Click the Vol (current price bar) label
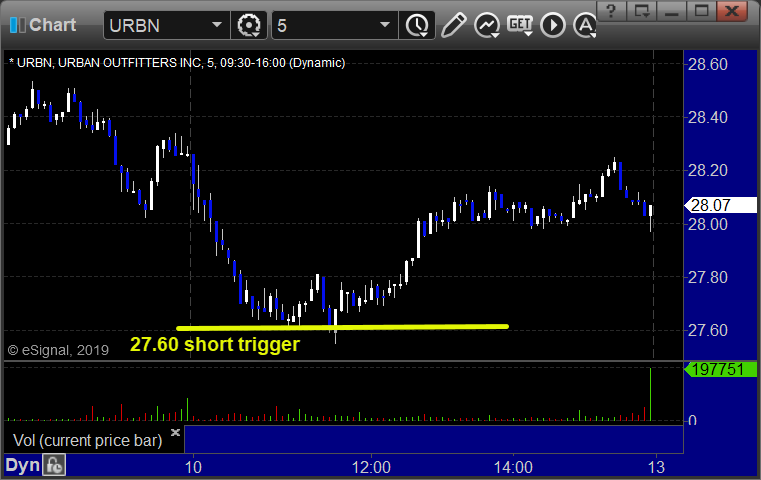The height and width of the screenshot is (480, 761). click(x=87, y=440)
